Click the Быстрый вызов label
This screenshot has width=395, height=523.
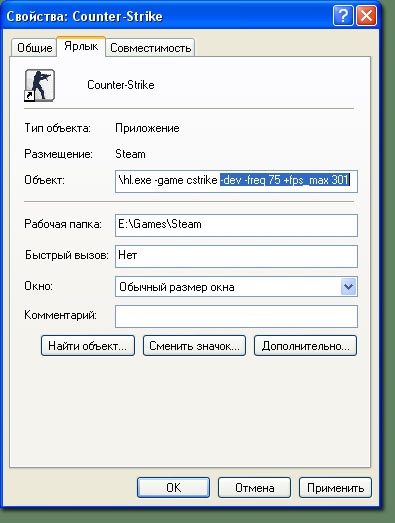(67, 255)
